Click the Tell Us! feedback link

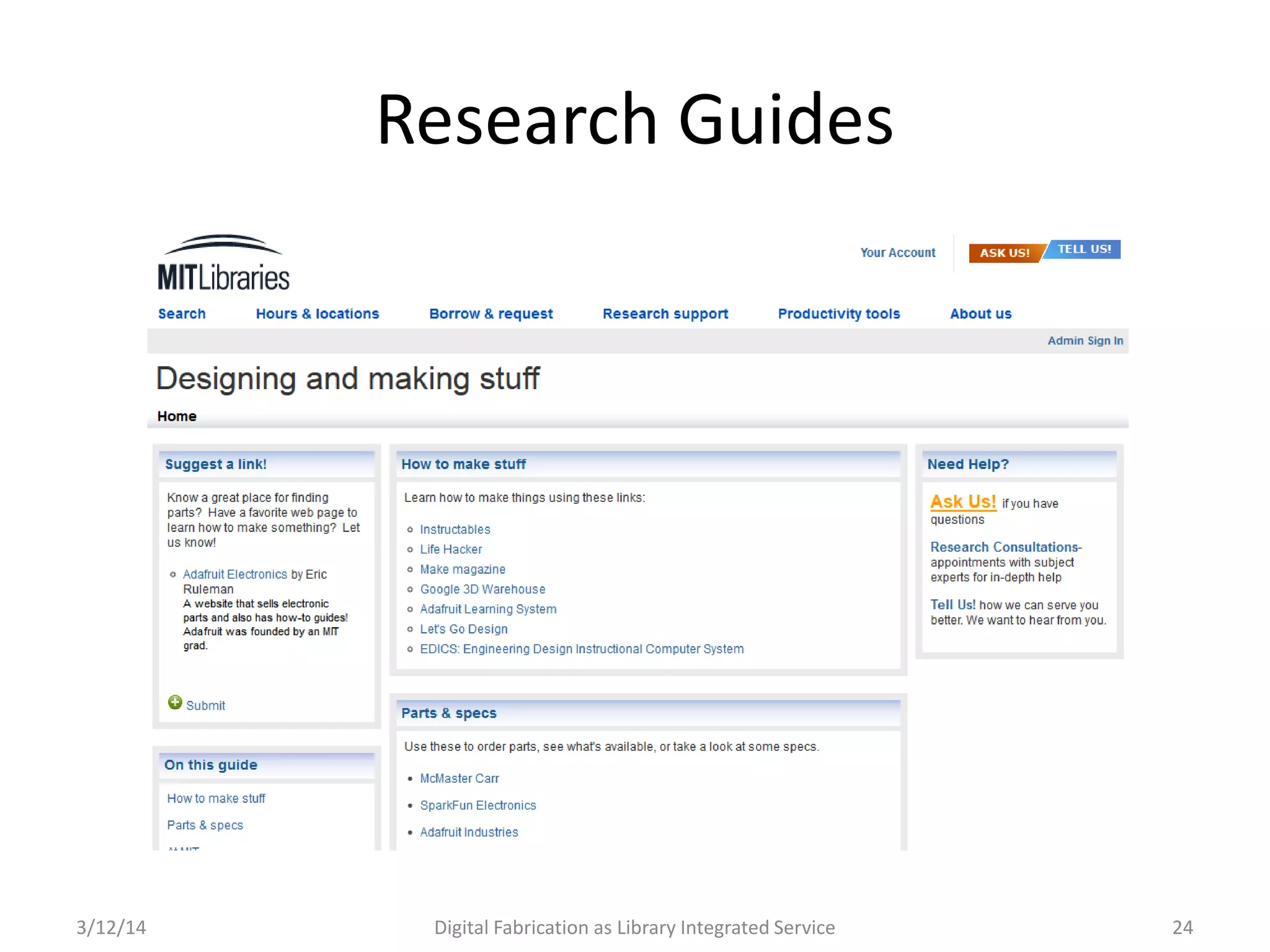tap(953, 605)
